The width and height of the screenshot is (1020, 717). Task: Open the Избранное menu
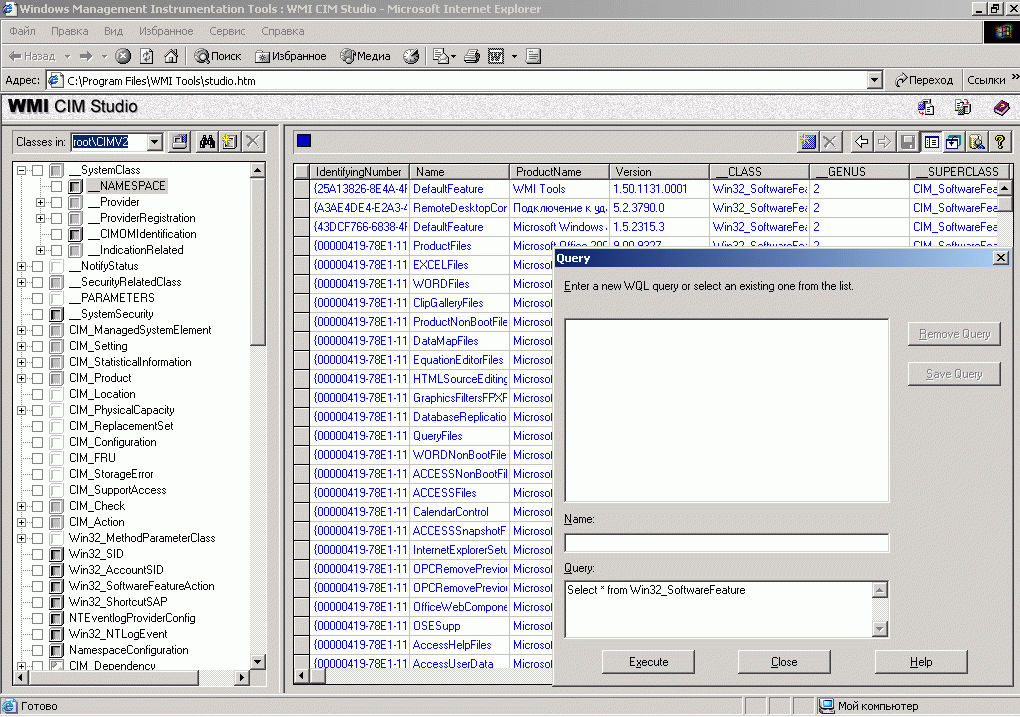point(166,31)
